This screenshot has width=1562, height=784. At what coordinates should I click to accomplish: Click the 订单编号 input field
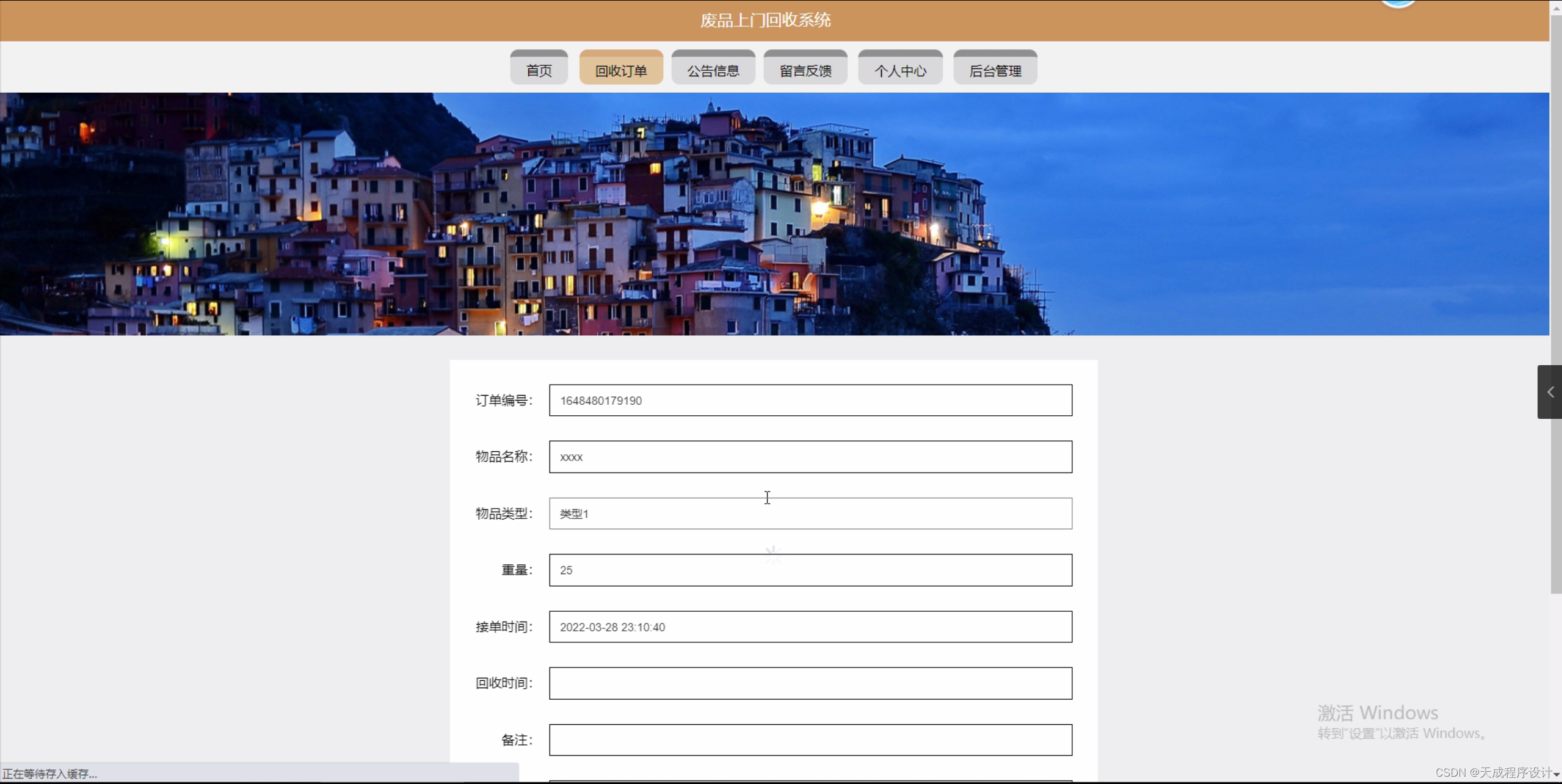coord(810,401)
